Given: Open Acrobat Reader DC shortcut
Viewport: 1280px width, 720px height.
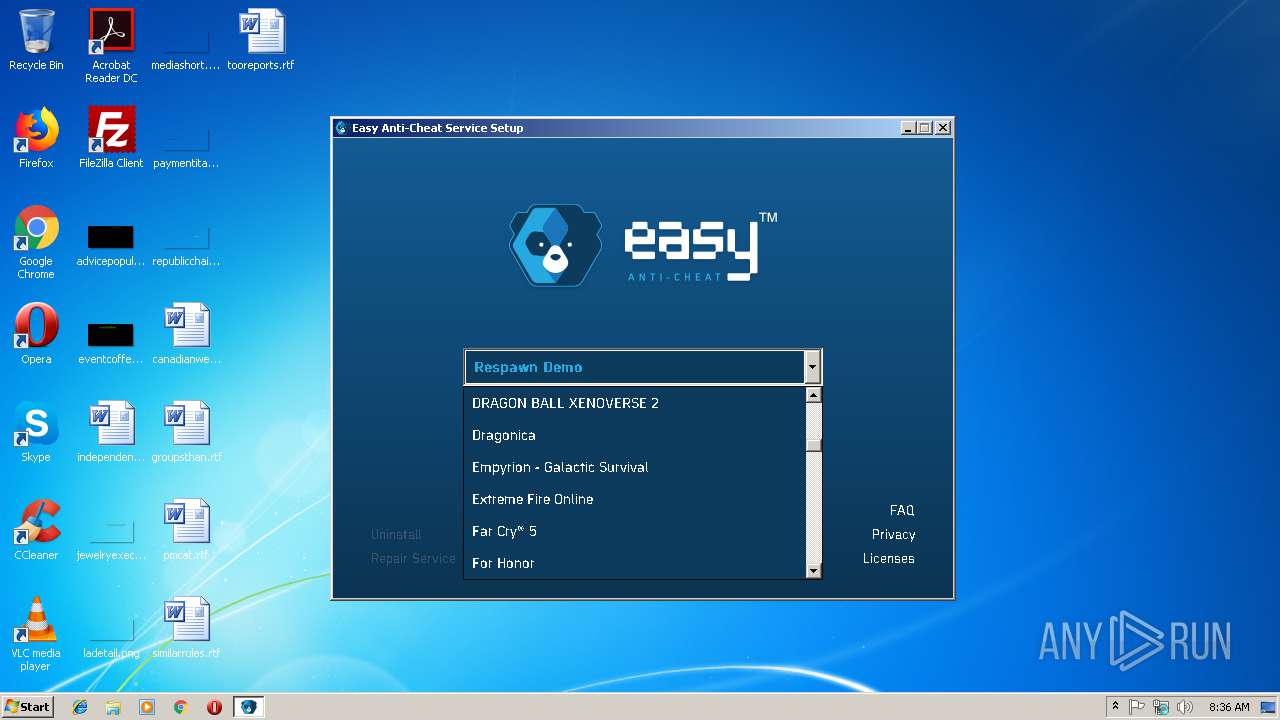Looking at the screenshot, I should coord(111,45).
